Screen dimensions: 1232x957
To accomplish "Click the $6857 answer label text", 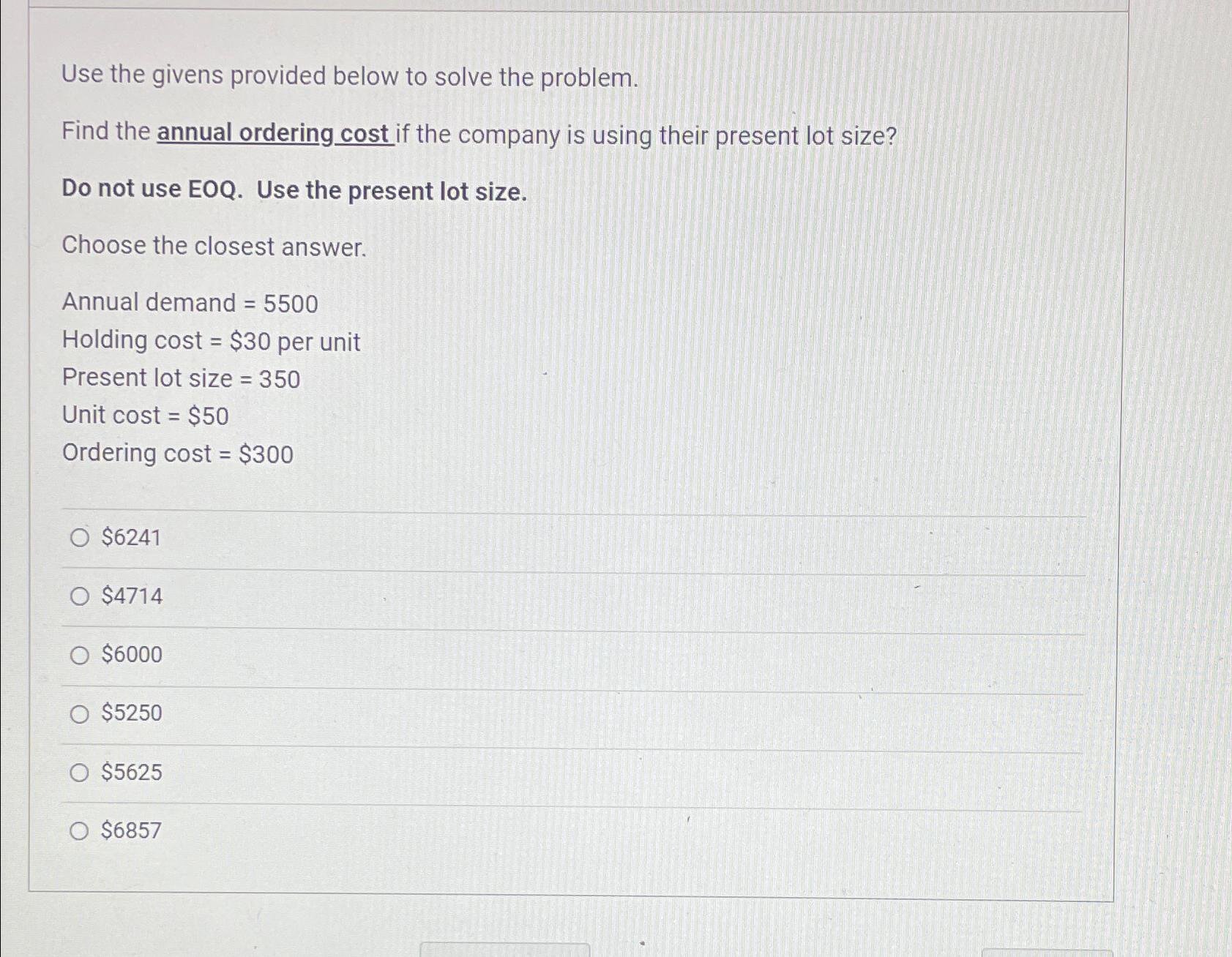I will [x=130, y=831].
